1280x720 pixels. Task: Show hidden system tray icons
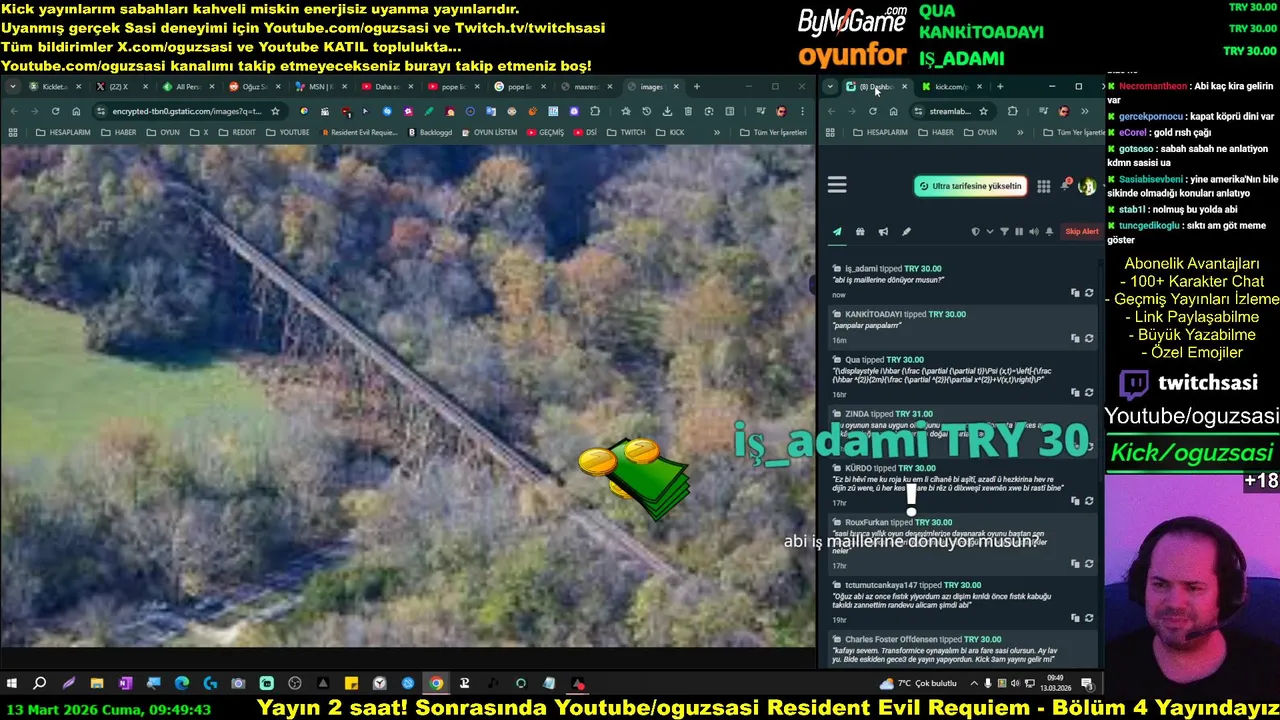973,684
